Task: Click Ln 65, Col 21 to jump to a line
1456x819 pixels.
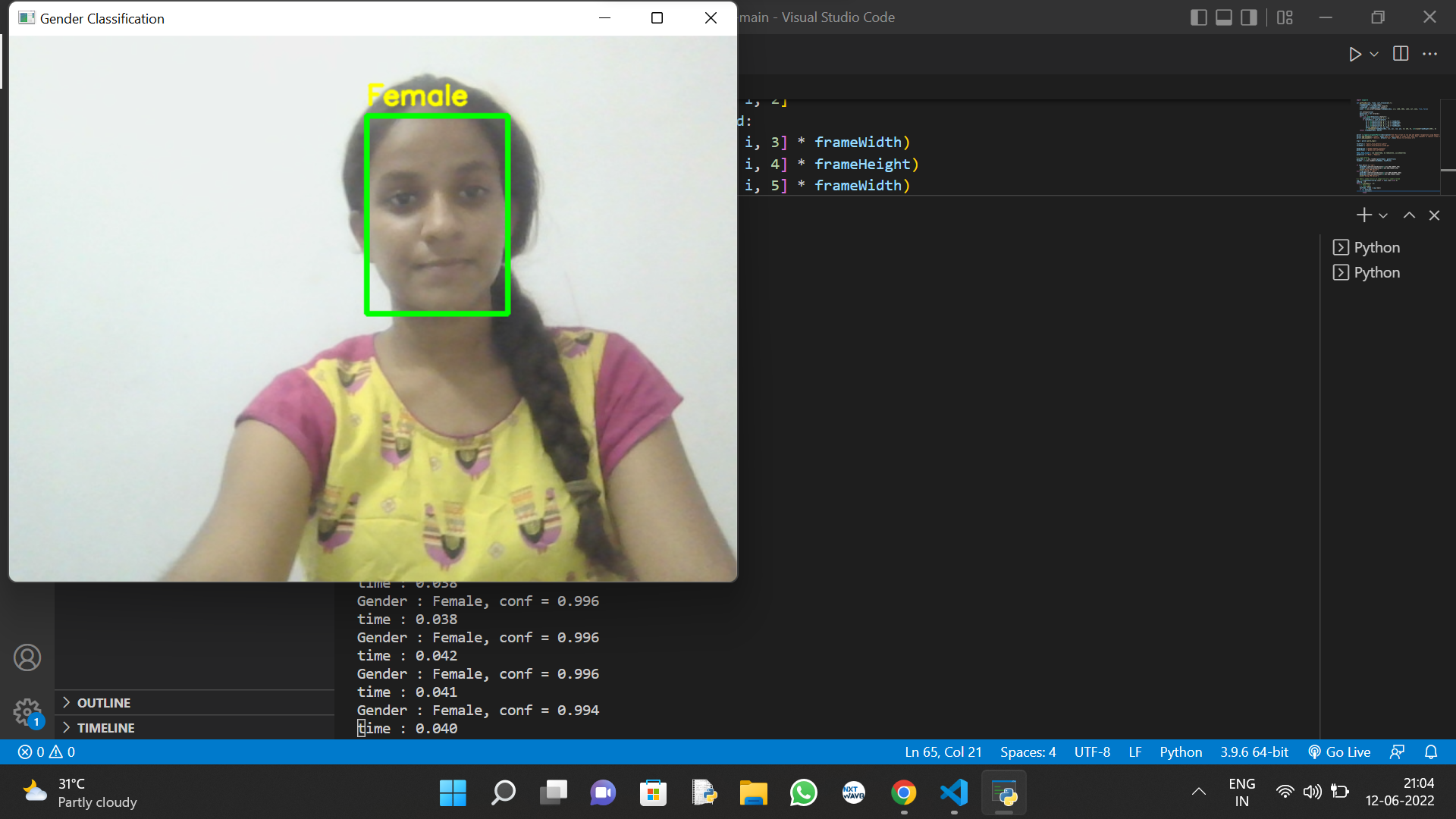Action: pos(943,752)
